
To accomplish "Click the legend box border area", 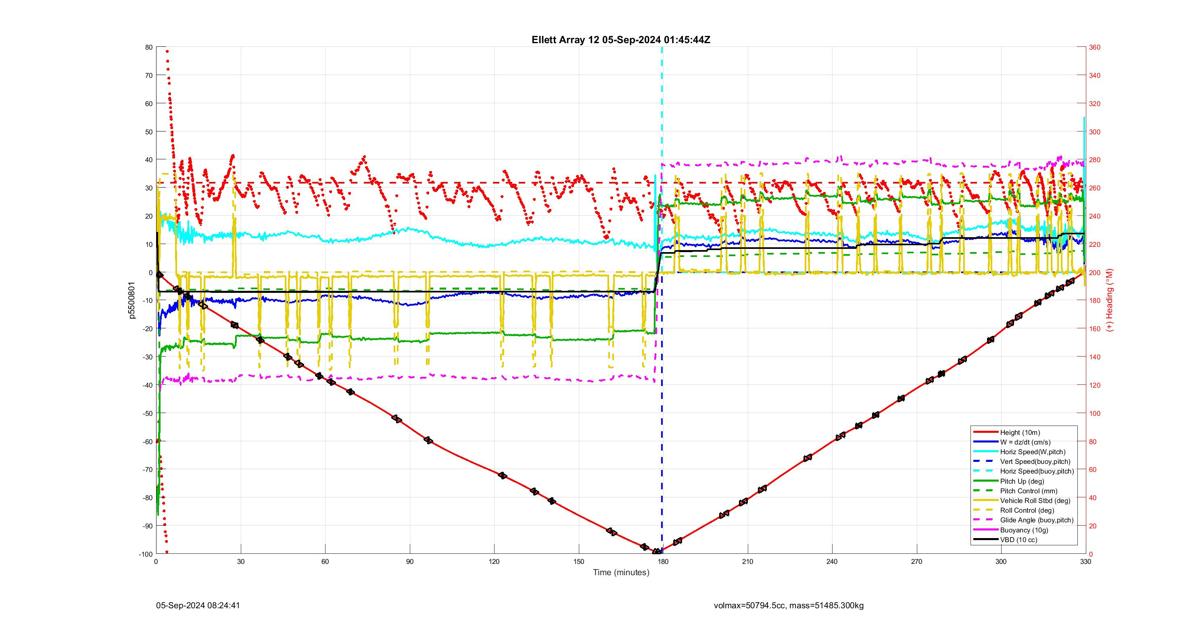I will (x=1023, y=486).
